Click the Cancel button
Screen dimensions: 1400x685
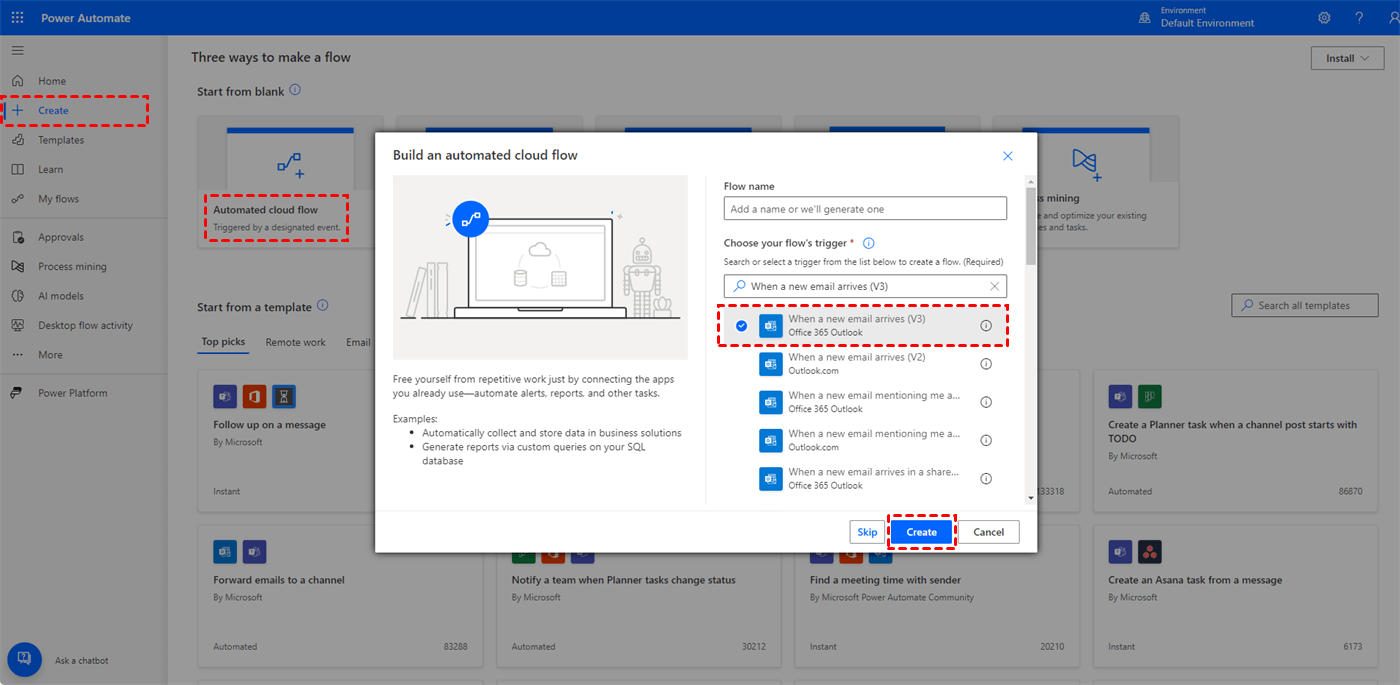click(x=989, y=532)
